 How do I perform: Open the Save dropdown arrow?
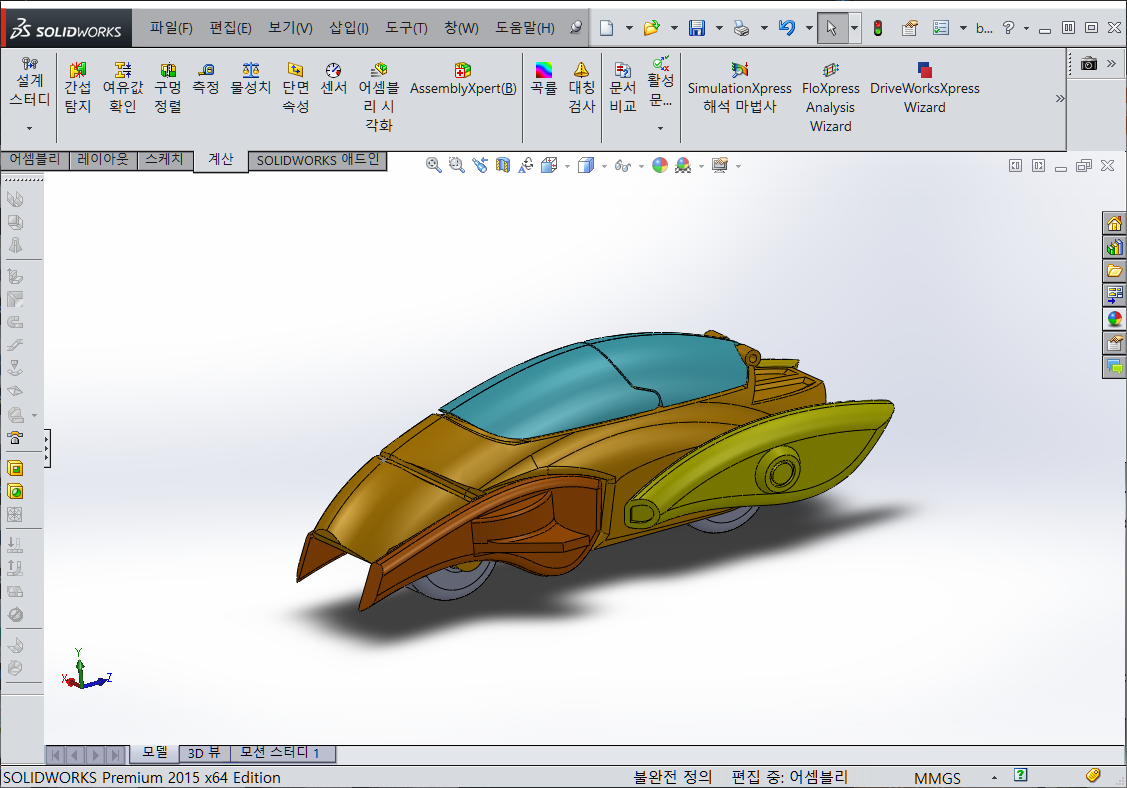pos(719,28)
